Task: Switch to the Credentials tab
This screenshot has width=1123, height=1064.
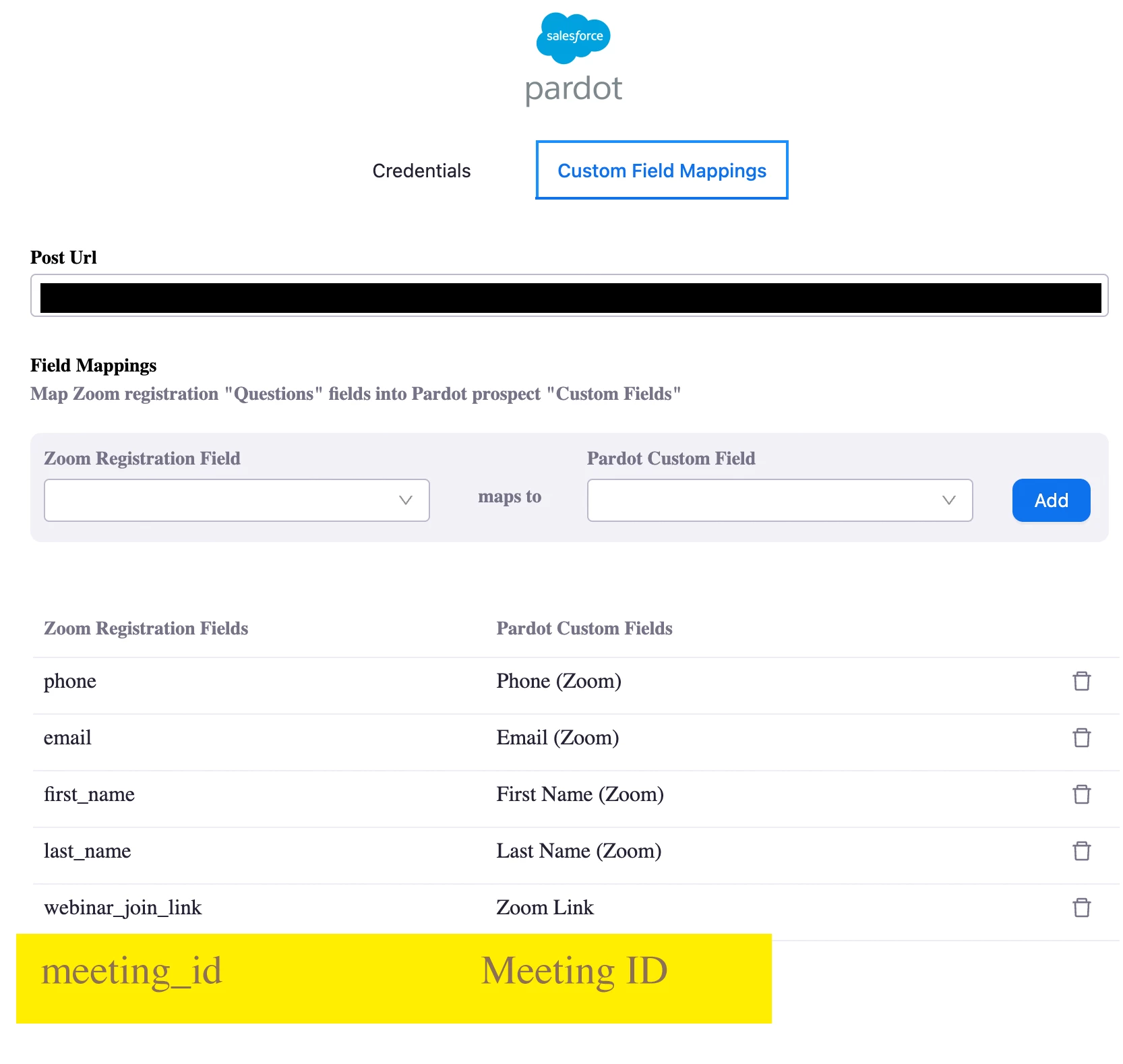Action: click(421, 171)
